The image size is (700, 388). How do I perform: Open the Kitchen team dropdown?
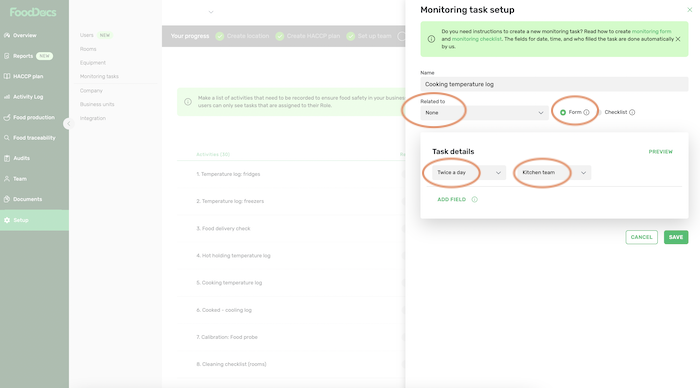tap(554, 173)
